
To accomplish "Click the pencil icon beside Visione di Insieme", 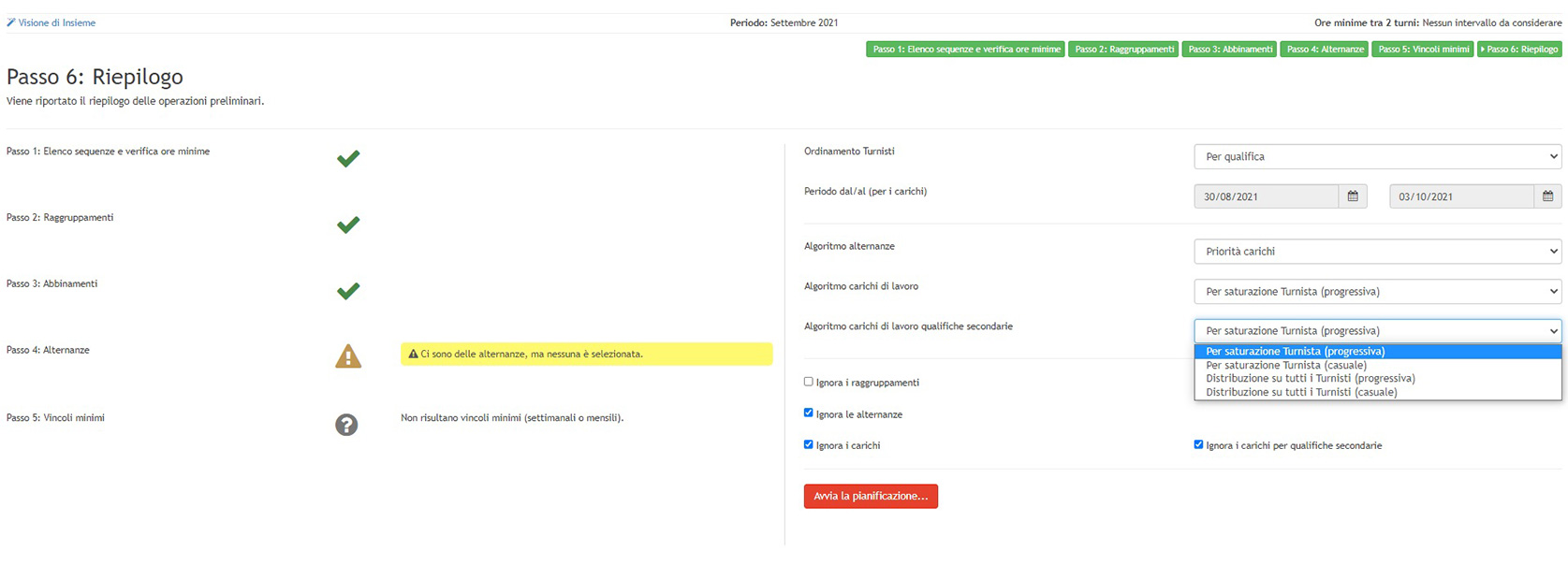I will [x=11, y=22].
